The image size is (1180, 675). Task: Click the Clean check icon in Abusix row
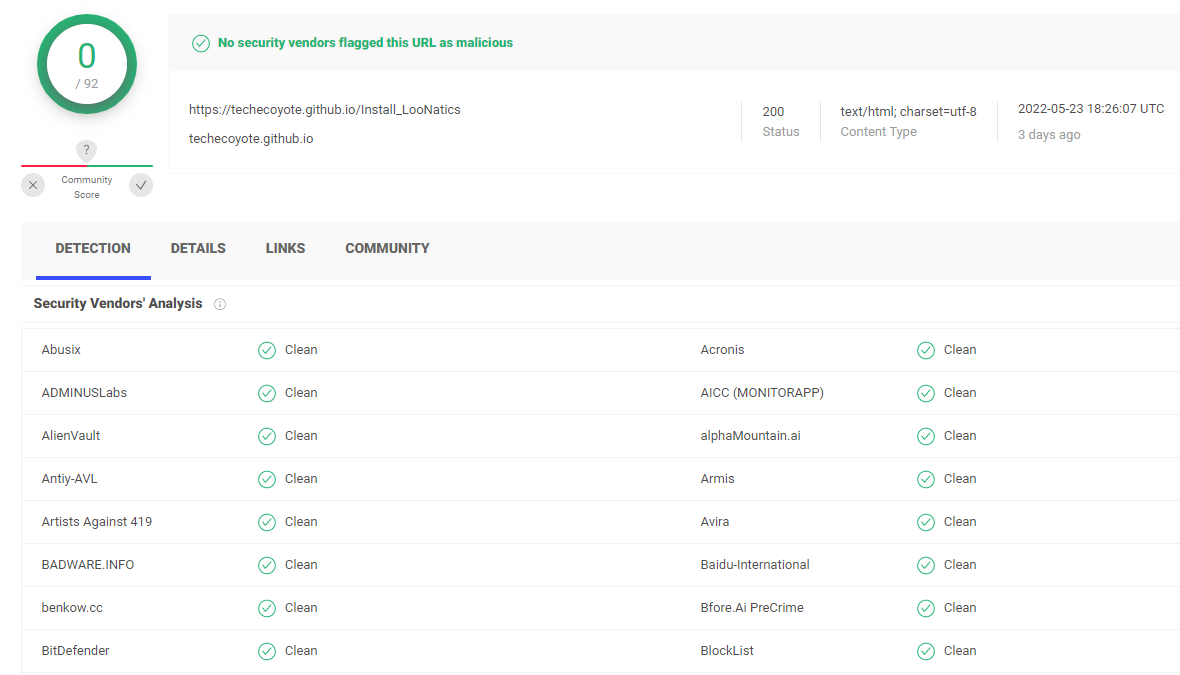267,351
